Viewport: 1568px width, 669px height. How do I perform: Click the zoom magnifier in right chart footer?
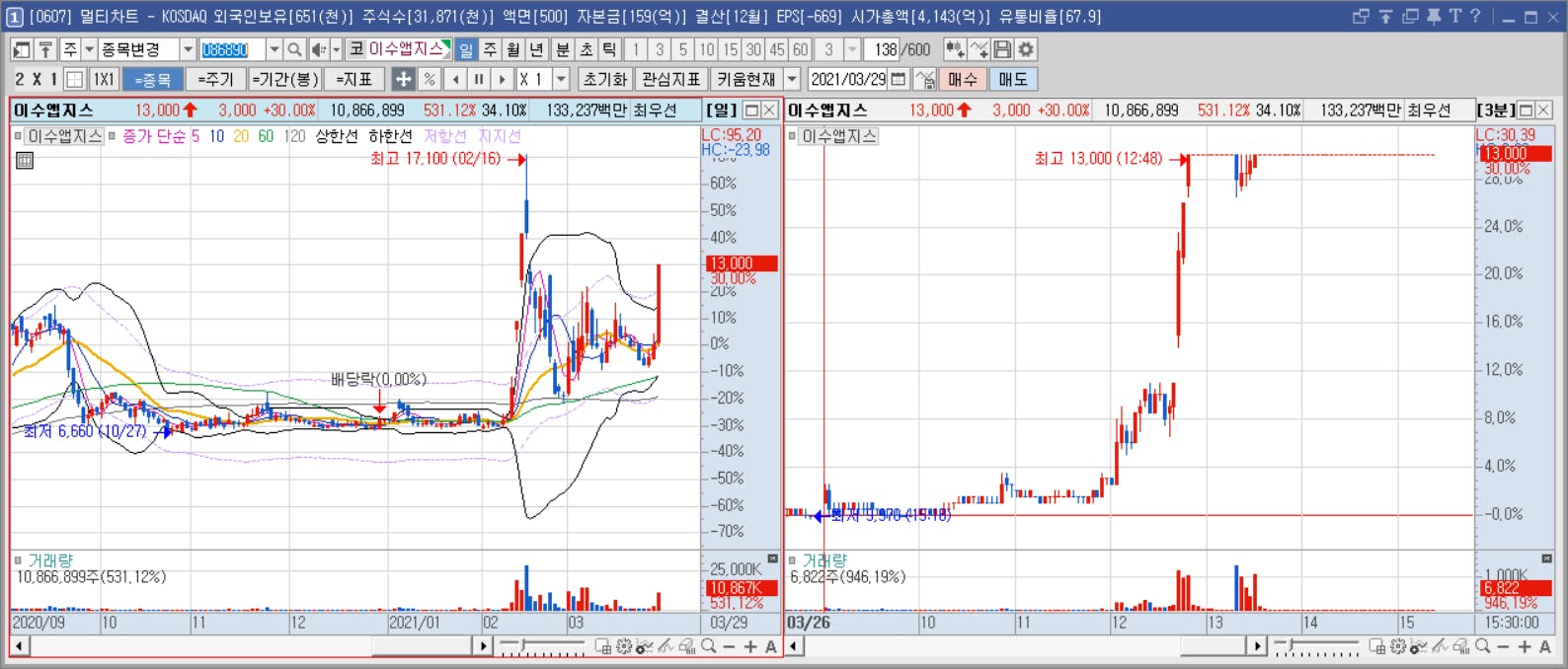tap(1482, 646)
